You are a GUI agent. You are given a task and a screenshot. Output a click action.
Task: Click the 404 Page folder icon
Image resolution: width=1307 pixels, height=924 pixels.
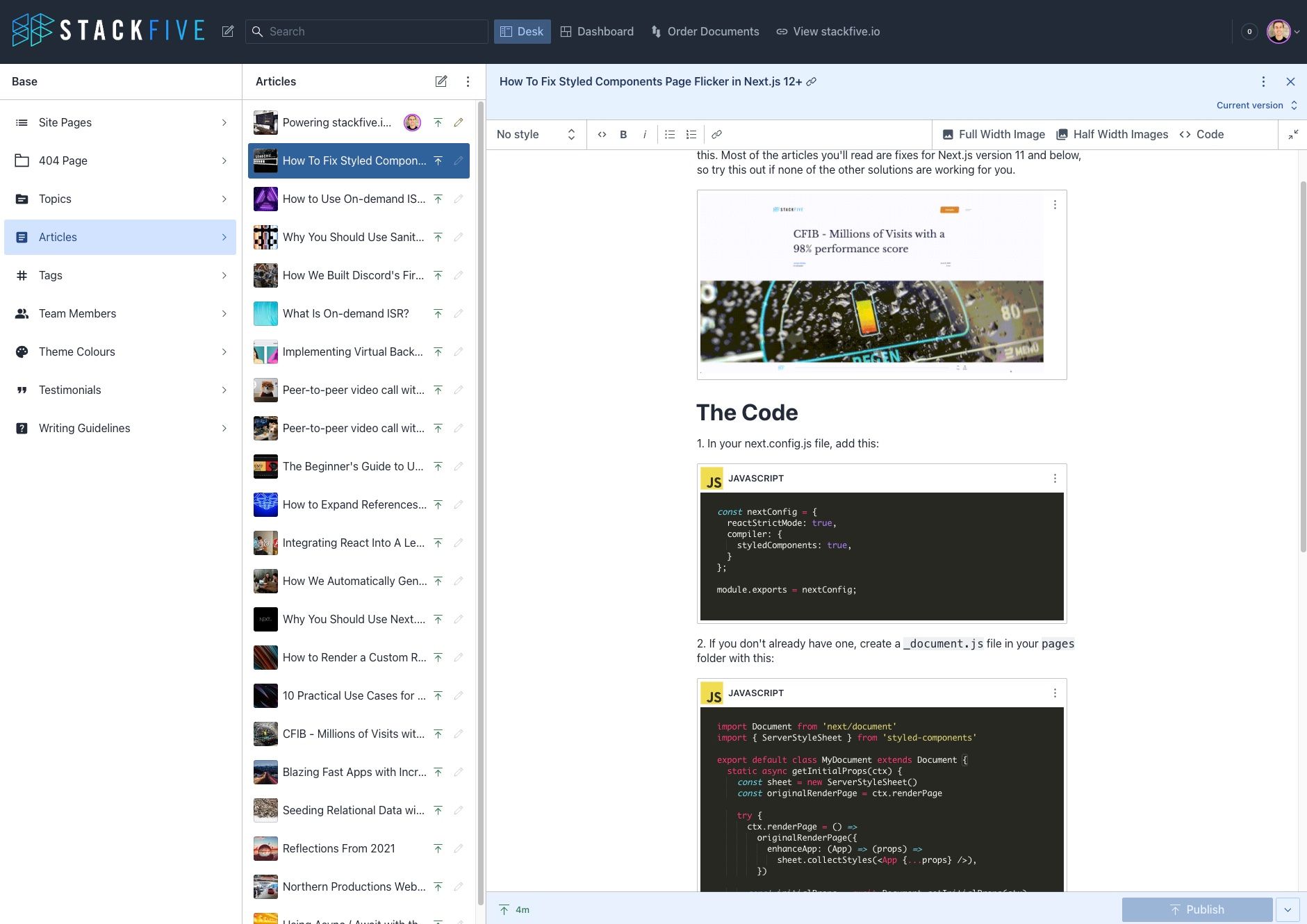pos(22,160)
